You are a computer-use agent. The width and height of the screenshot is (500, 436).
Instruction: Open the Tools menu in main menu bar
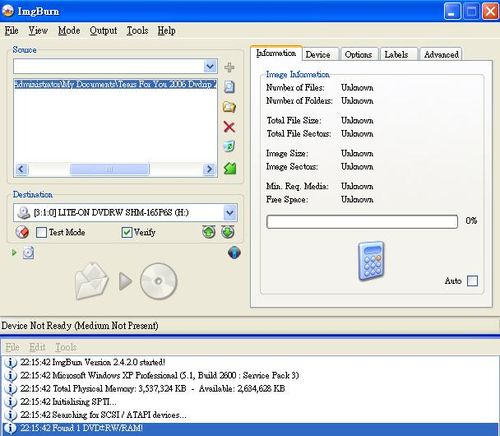(137, 31)
